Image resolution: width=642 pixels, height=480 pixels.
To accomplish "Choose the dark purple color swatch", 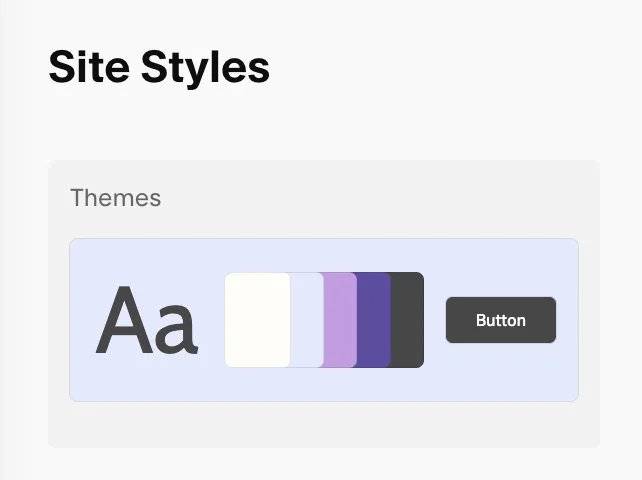I will (373, 320).
